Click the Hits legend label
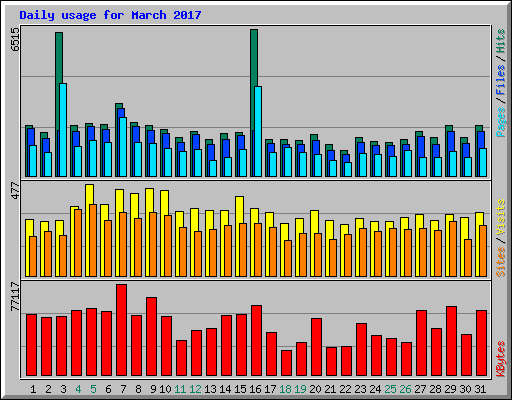This screenshot has height=400, width=512. pos(501,41)
